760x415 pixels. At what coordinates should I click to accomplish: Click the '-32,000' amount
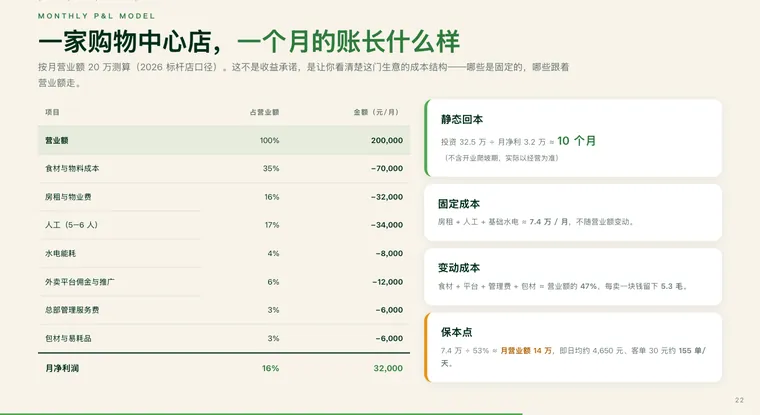click(x=387, y=197)
